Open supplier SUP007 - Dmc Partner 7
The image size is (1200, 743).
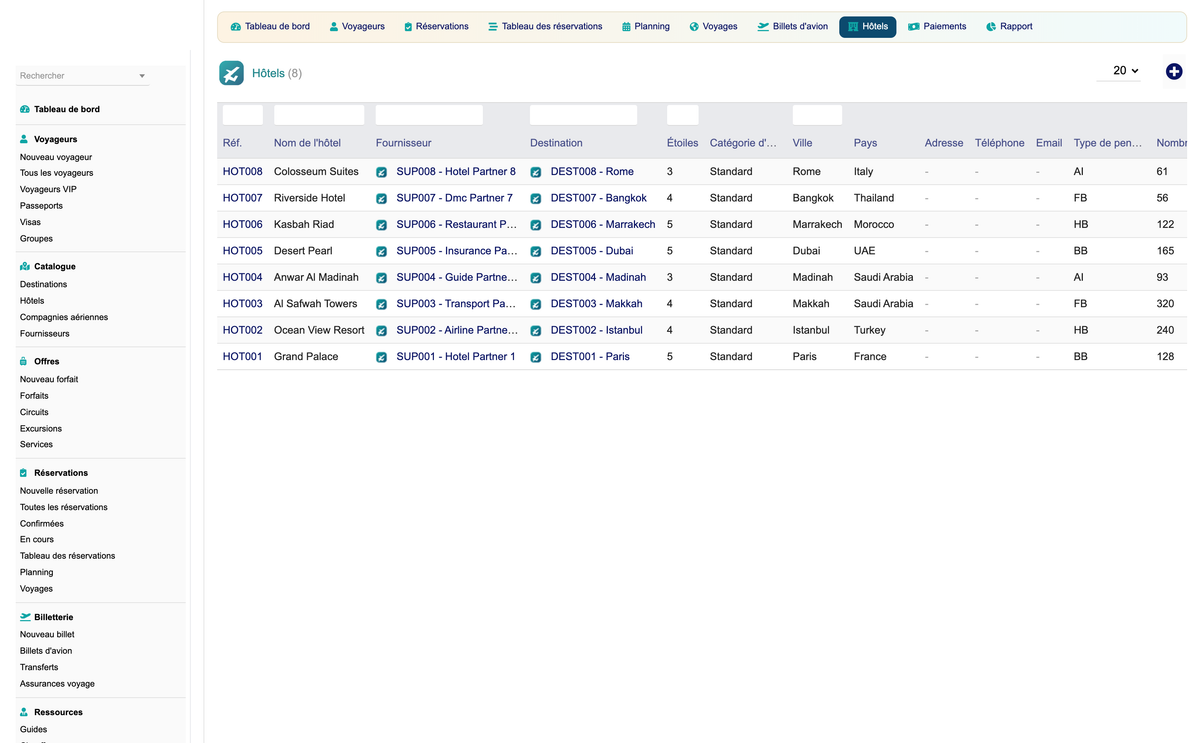click(x=455, y=198)
